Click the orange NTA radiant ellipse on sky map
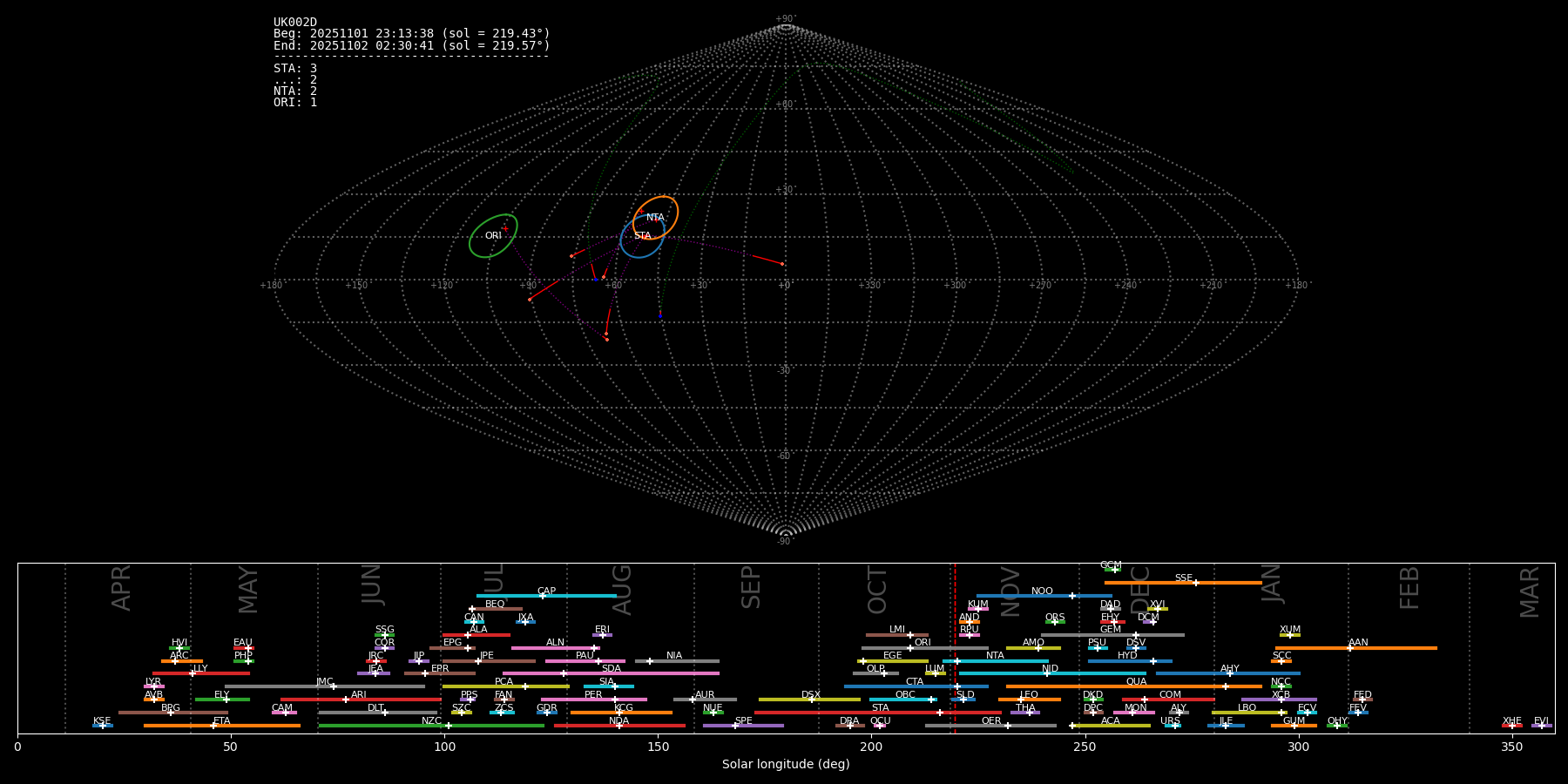The height and width of the screenshot is (784, 1568). [656, 218]
